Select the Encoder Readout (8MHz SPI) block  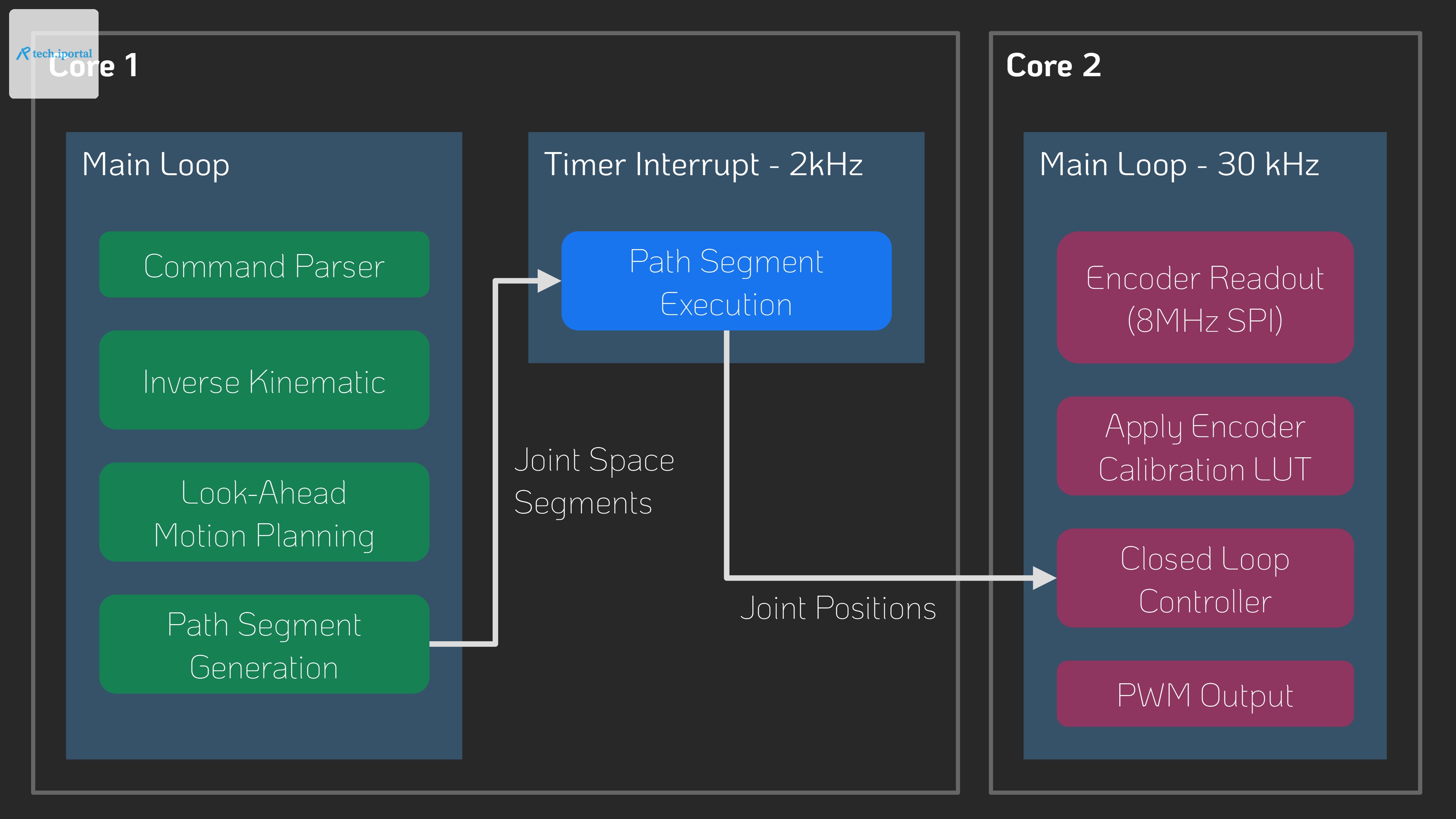1205,297
